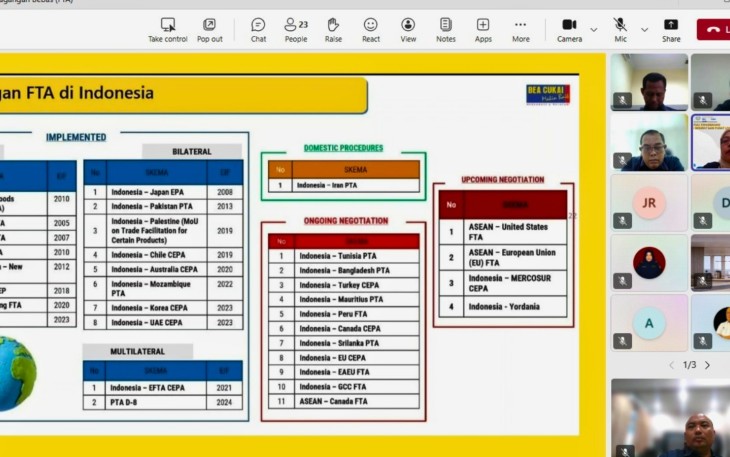
Task: Show the People participant list
Action: [296, 30]
